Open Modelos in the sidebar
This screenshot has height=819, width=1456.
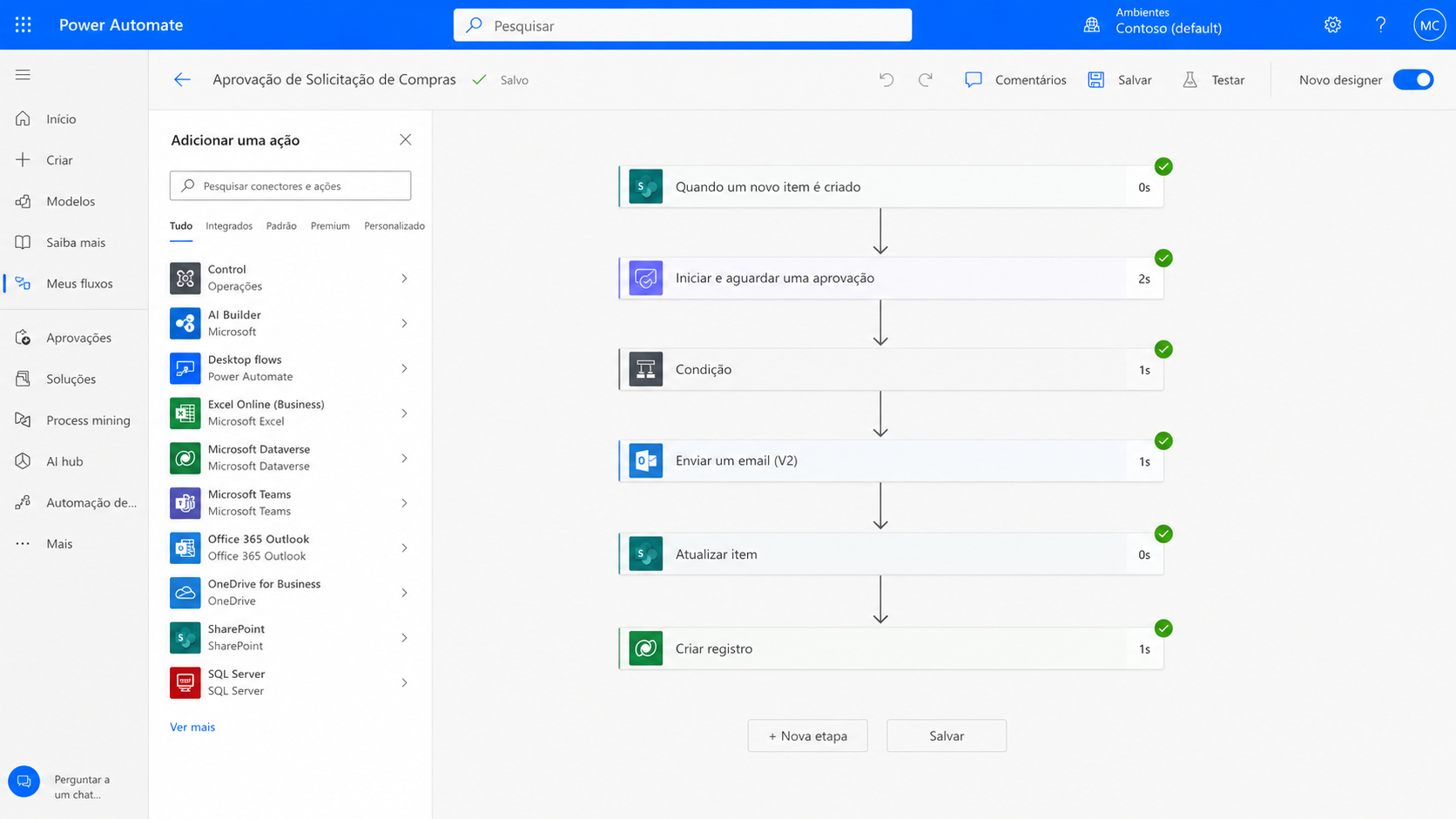(x=75, y=201)
